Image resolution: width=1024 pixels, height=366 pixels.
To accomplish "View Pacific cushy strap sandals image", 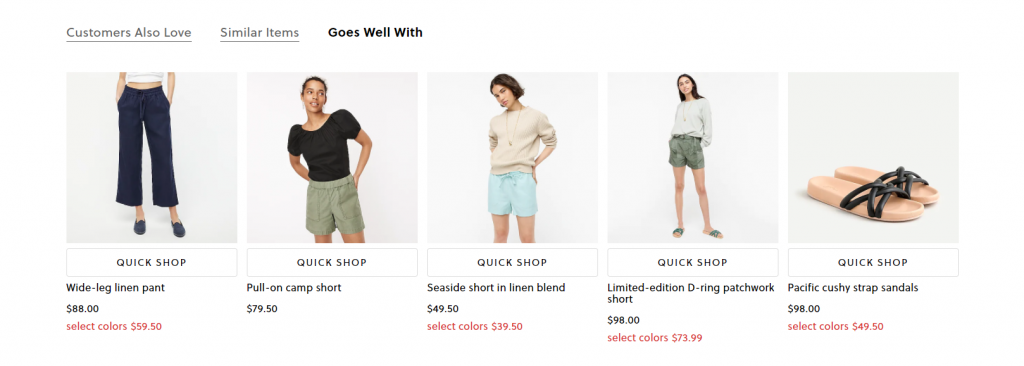I will tap(873, 158).
